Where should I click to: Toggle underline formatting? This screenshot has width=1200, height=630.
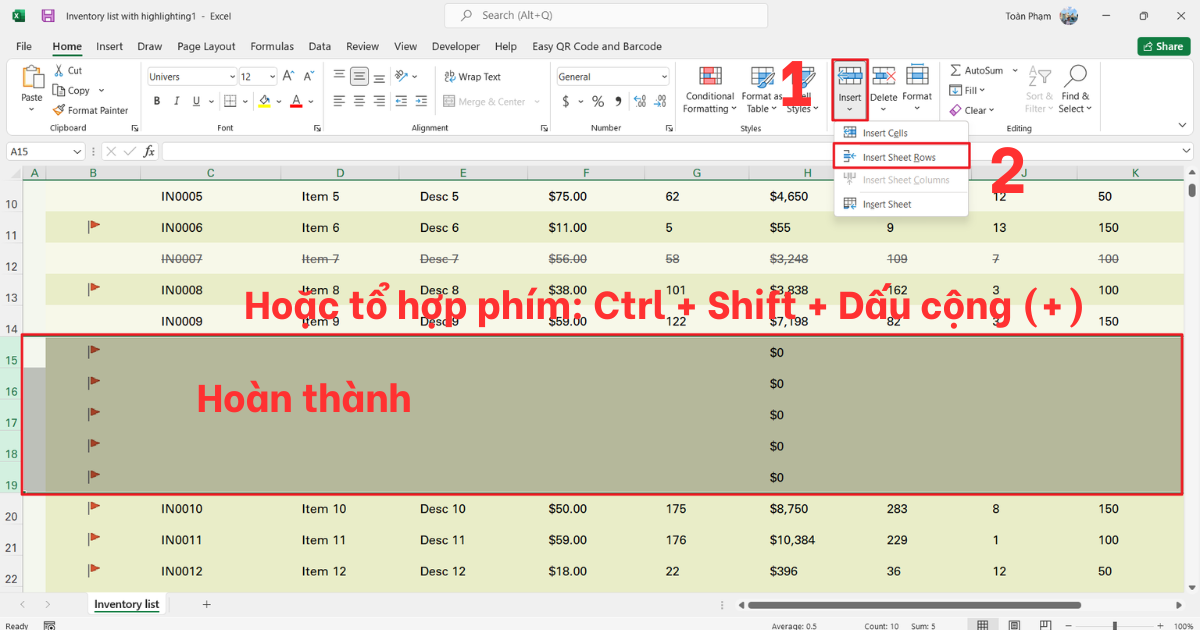click(195, 101)
